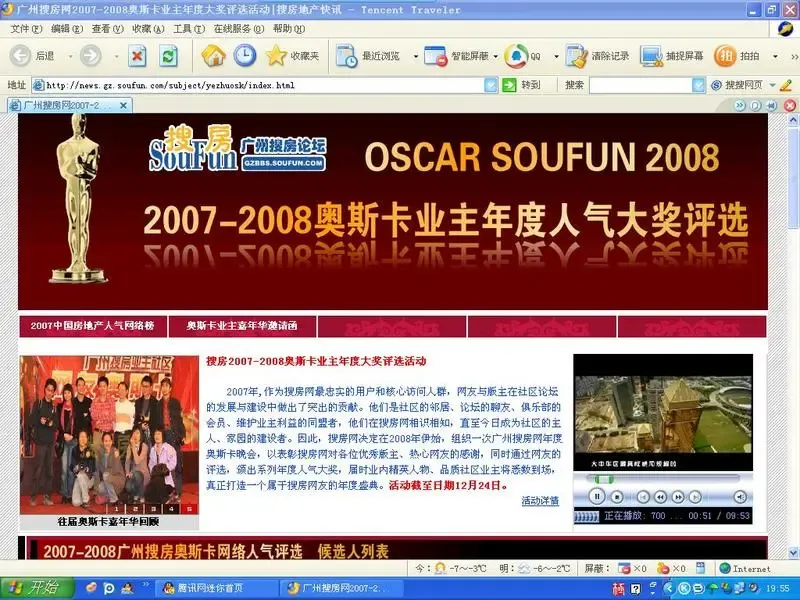Click 智能屏蔽 smart block button
The height and width of the screenshot is (600, 800).
(x=457, y=56)
